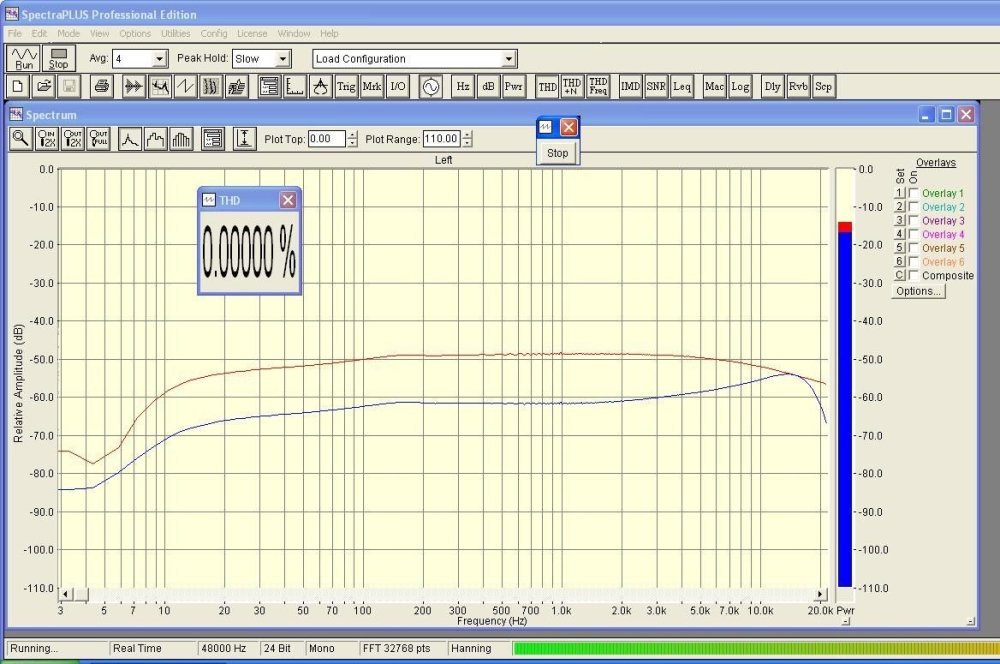Open the Load Configuration dropdown
1000x664 pixels.
click(509, 59)
